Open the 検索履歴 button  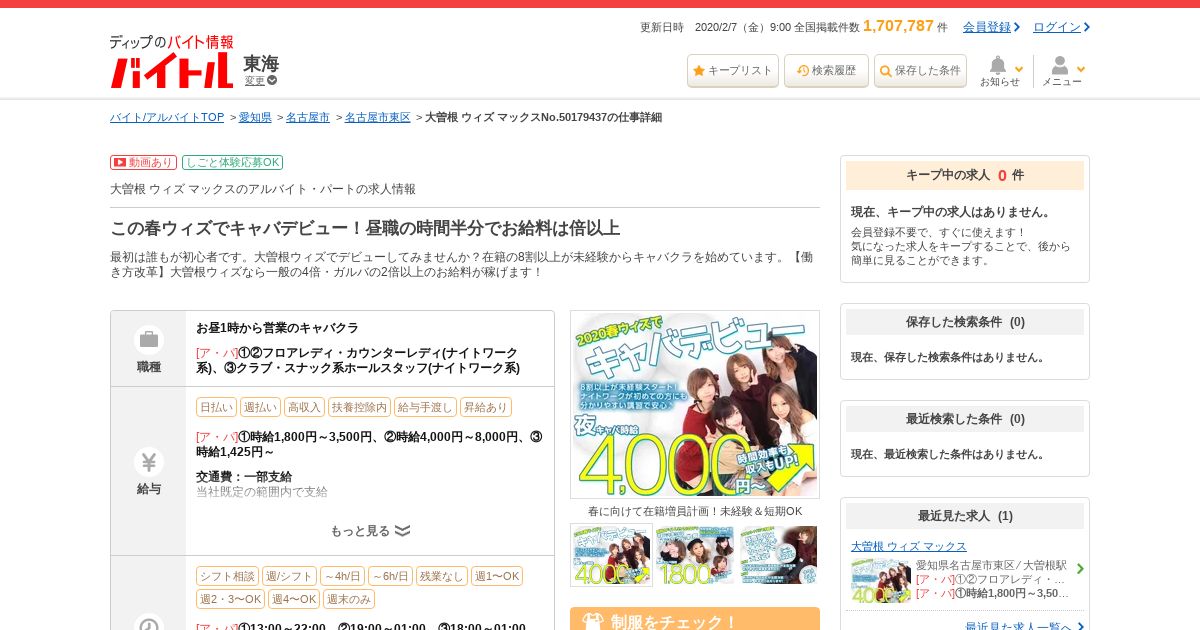[x=826, y=71]
